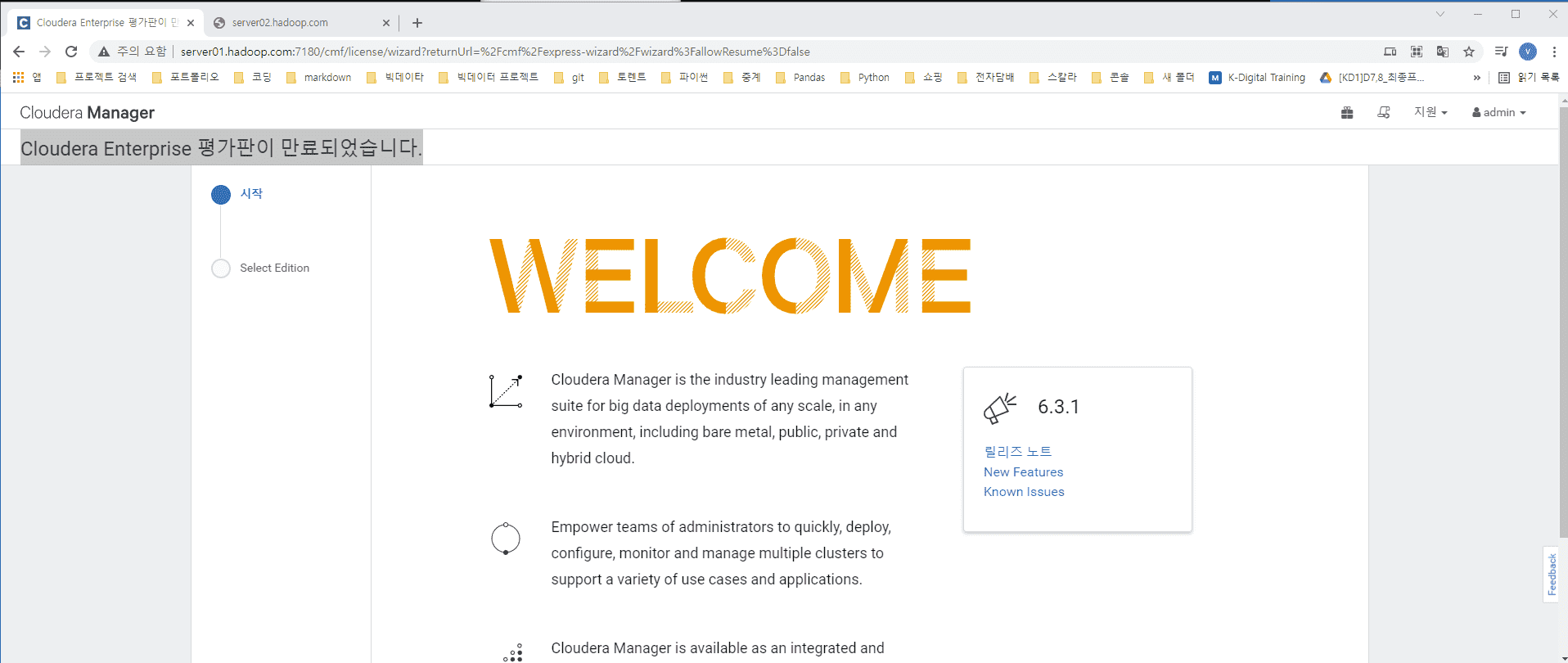Click the page vertical scrollbar thumb
Viewport: 1568px width, 663px height.
point(1563,322)
